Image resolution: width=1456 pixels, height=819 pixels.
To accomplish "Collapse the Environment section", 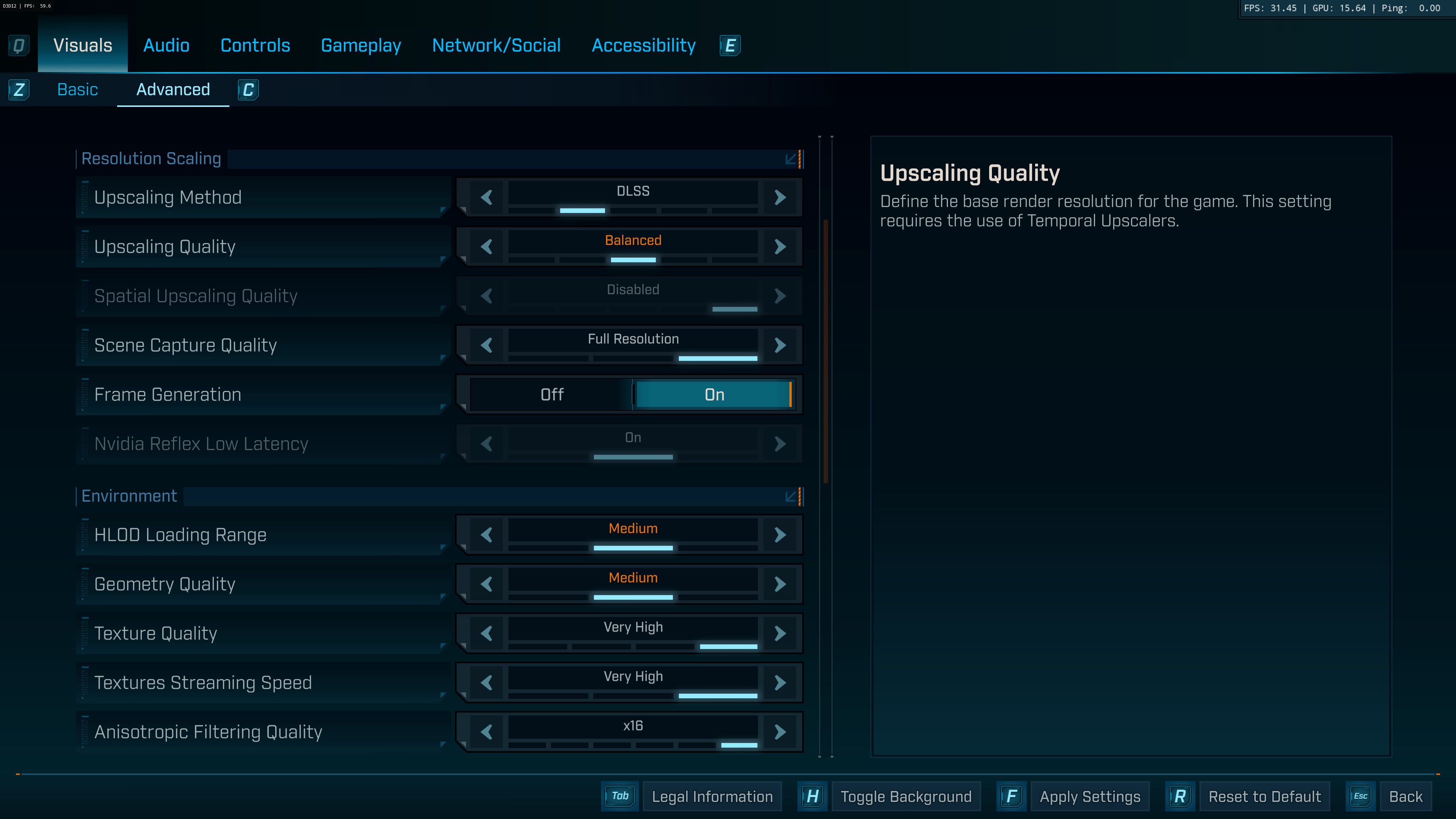I will [791, 496].
